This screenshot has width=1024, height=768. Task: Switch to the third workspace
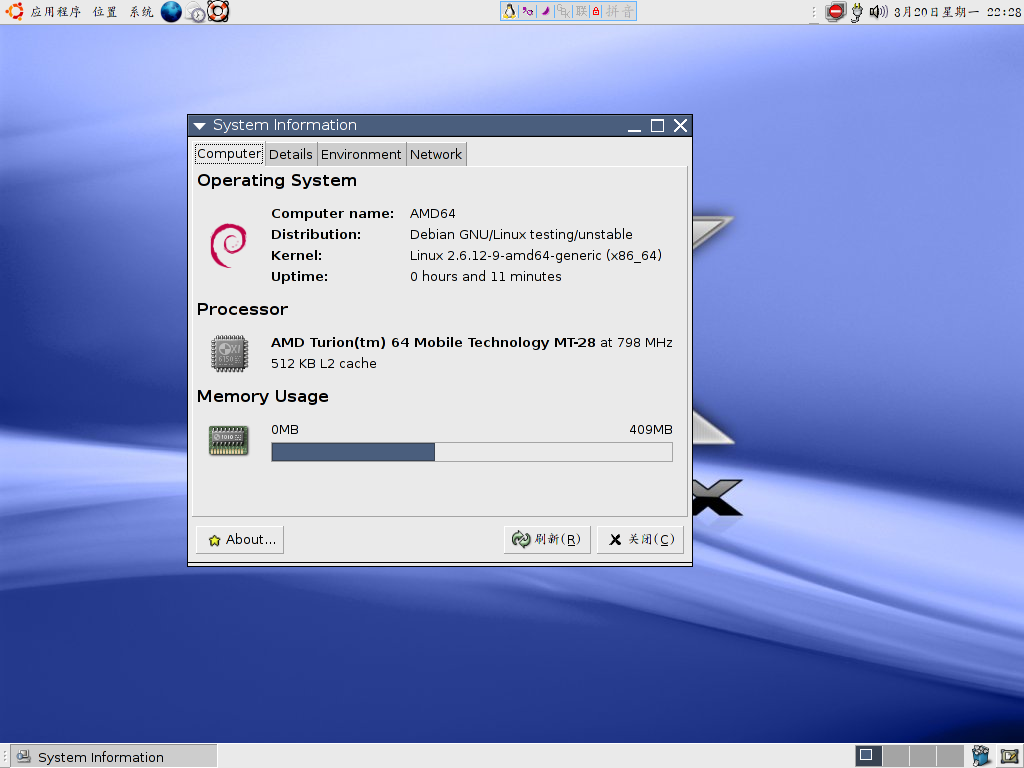pyautogui.click(x=923, y=756)
